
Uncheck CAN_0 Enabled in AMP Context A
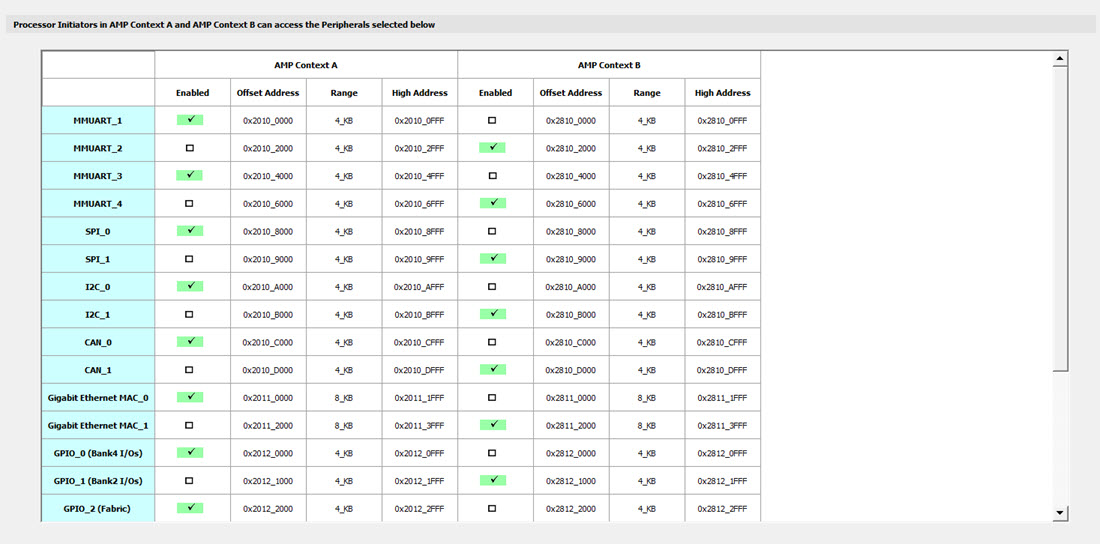[x=190, y=342]
